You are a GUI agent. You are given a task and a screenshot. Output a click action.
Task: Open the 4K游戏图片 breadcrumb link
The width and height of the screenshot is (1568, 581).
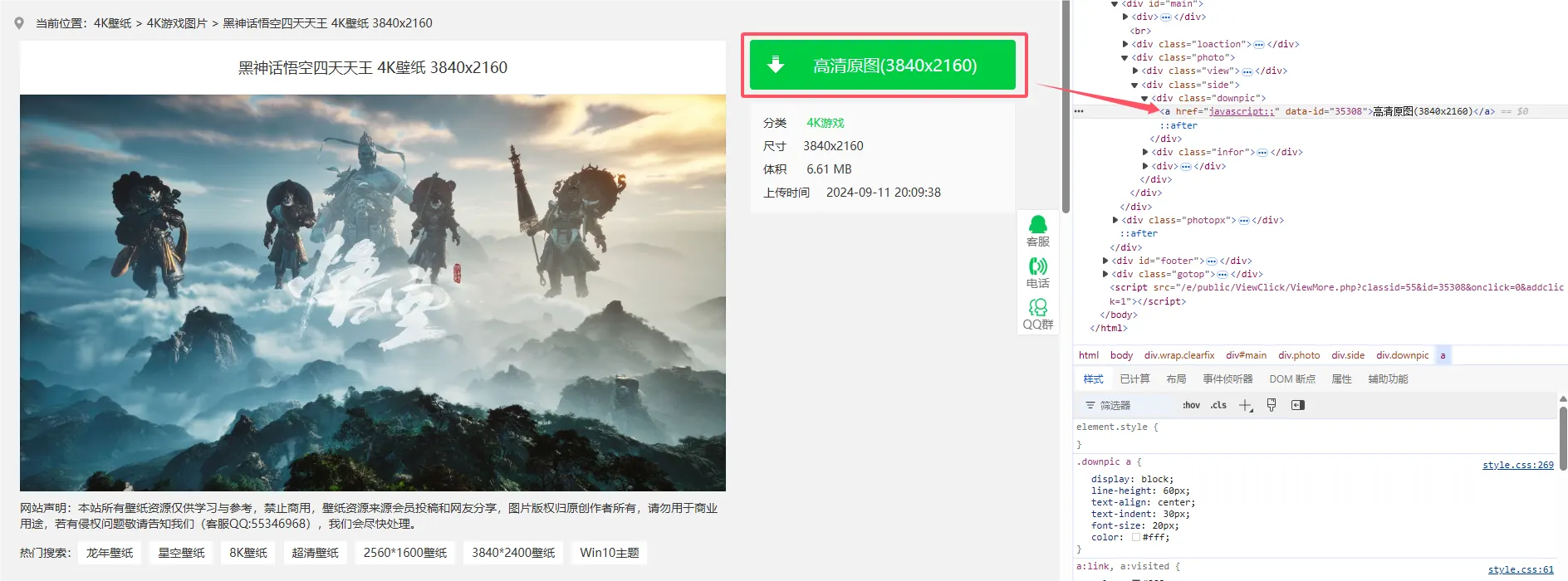point(177,23)
